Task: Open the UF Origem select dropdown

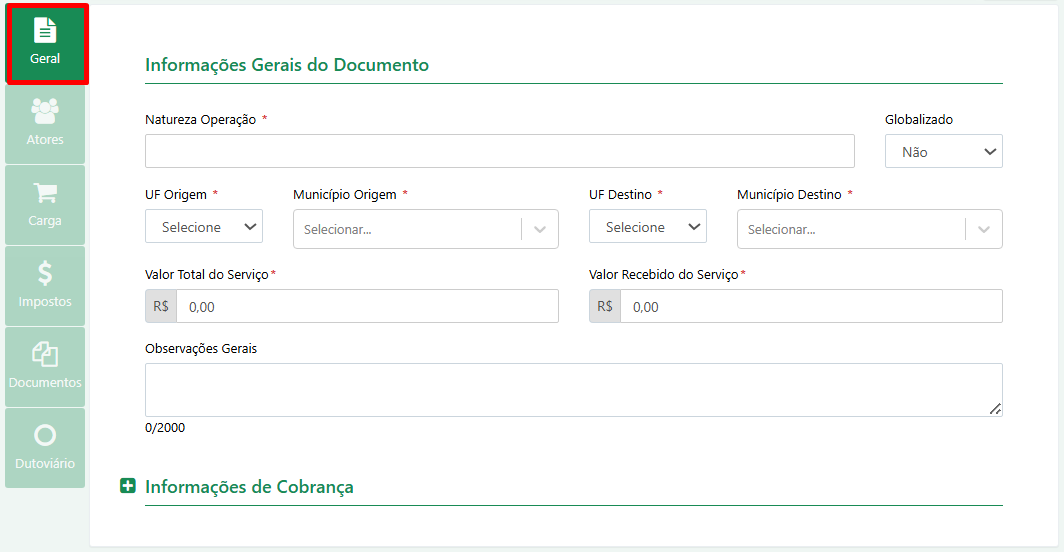Action: point(204,226)
